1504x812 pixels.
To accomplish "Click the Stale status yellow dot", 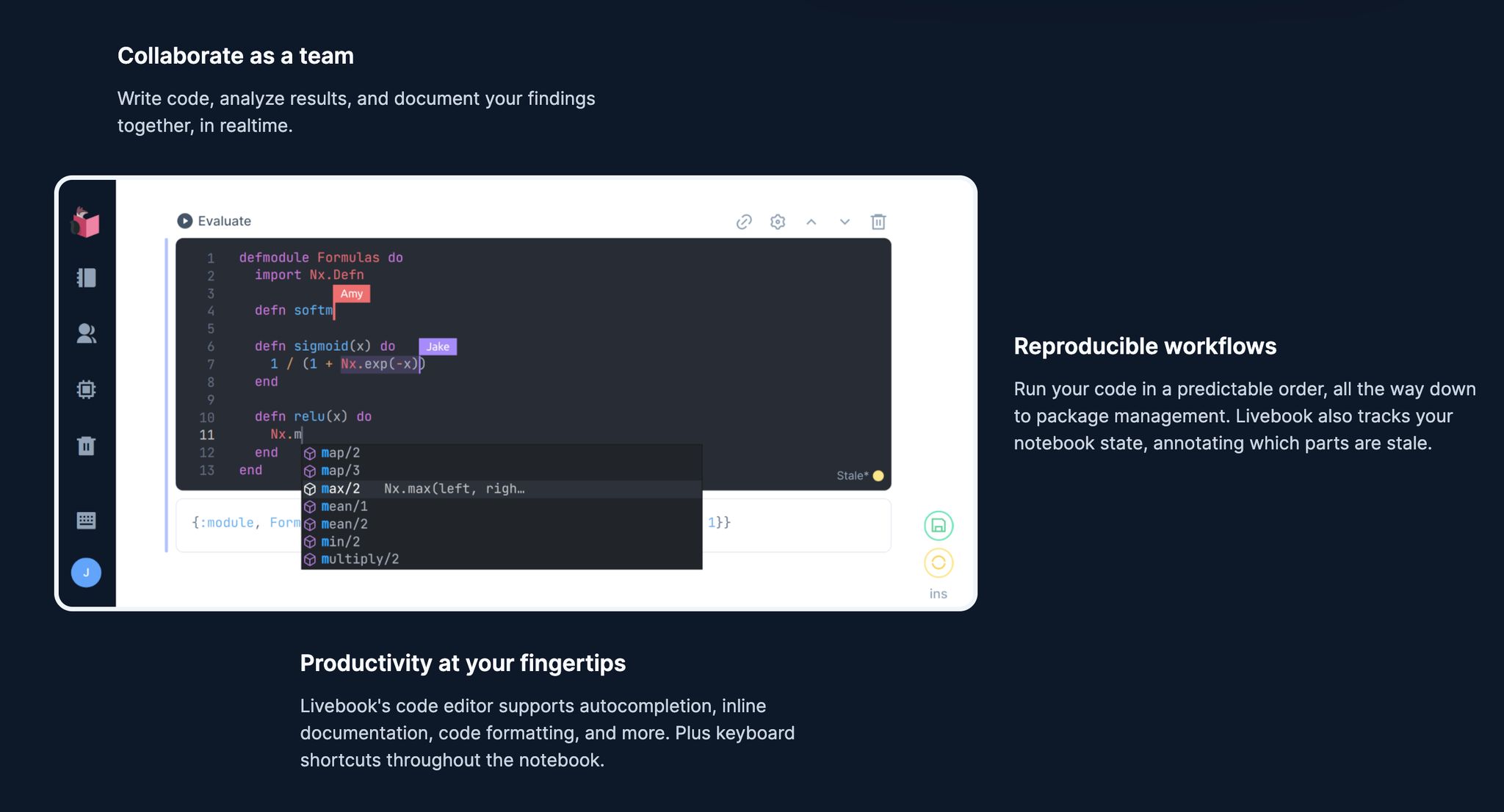I will (878, 476).
